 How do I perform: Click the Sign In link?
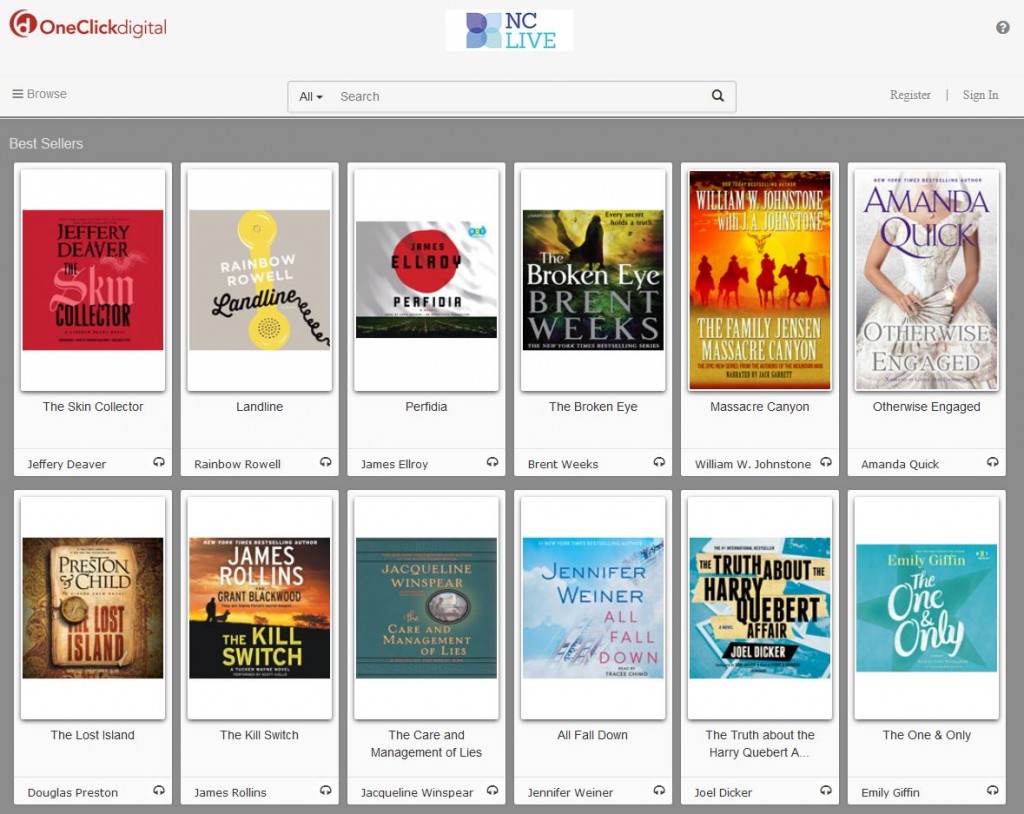click(980, 95)
